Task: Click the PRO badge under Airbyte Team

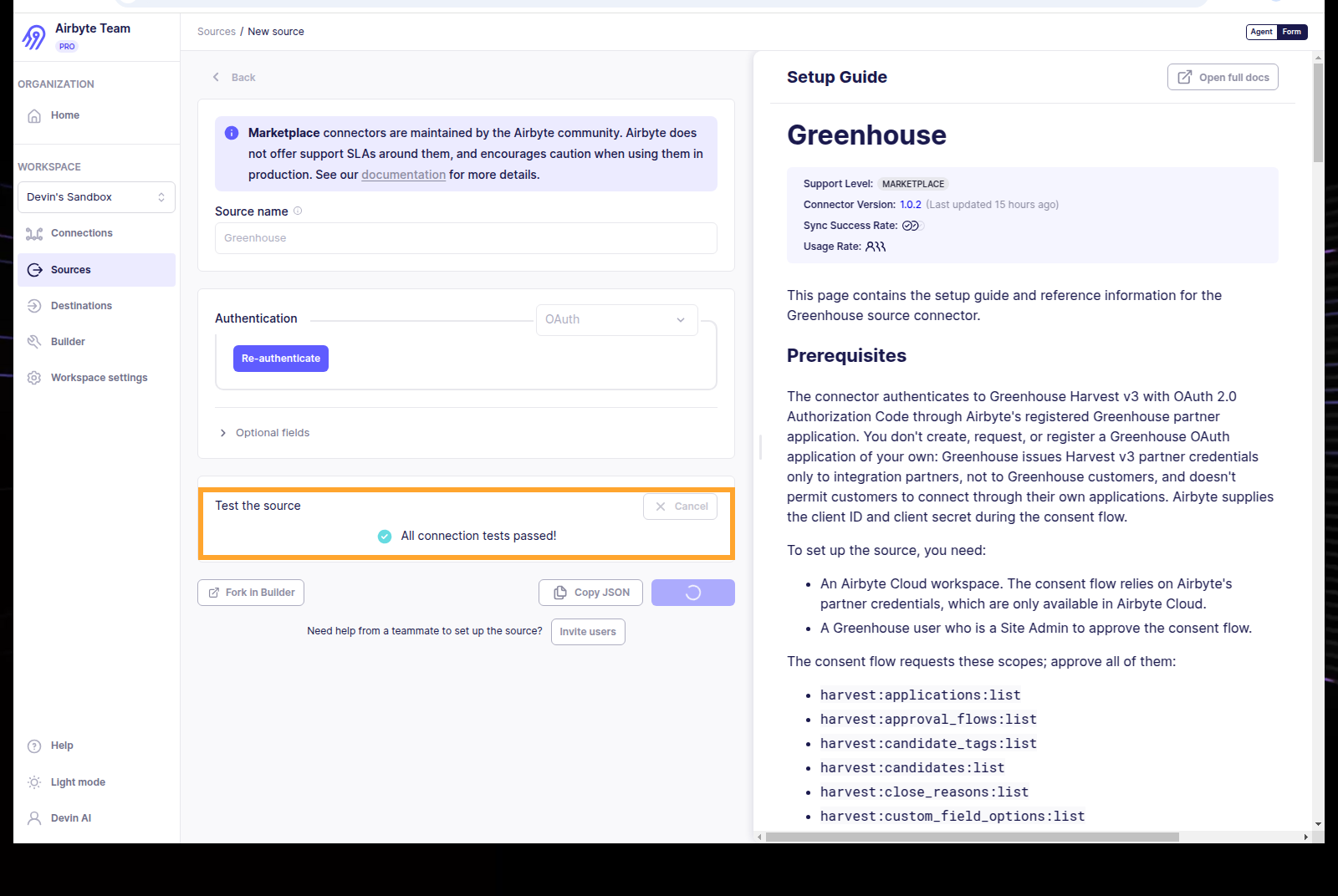Action: click(67, 47)
